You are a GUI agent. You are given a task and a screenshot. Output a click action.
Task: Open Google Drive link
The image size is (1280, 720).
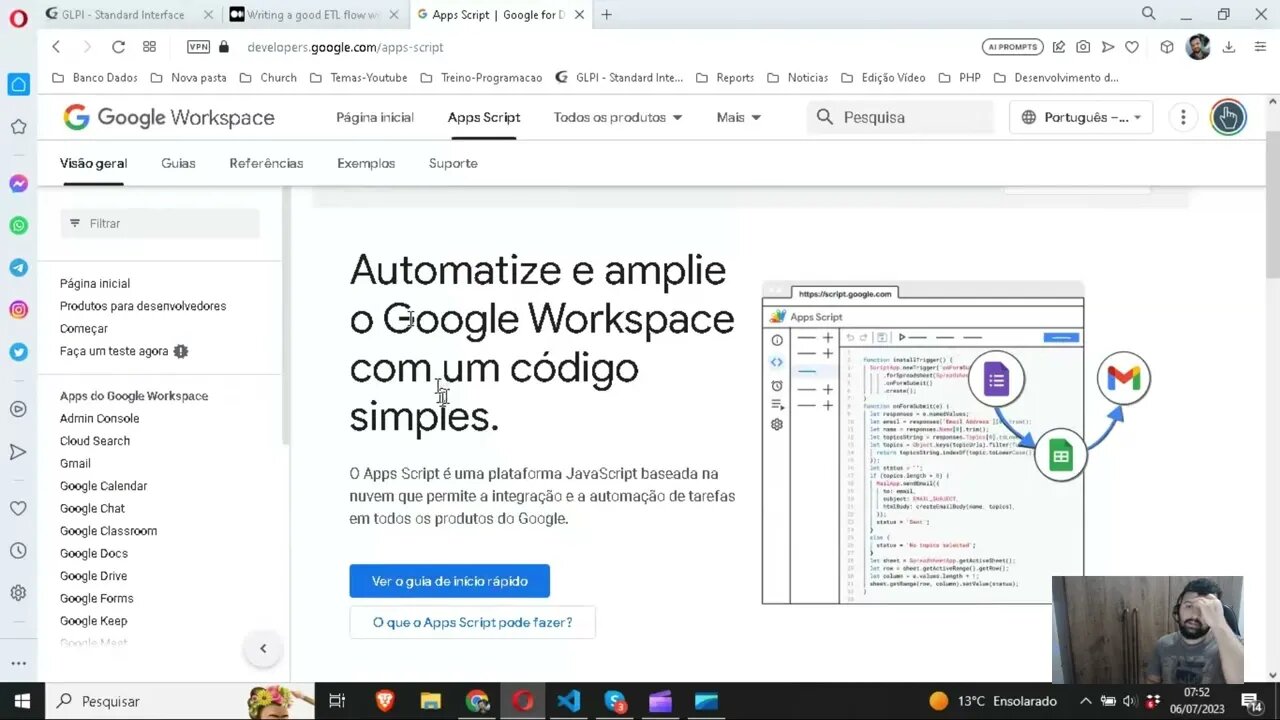[x=93, y=576]
